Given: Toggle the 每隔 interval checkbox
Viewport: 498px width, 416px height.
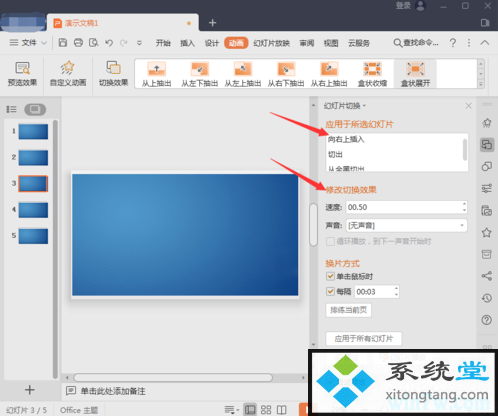Looking at the screenshot, I should (x=330, y=291).
